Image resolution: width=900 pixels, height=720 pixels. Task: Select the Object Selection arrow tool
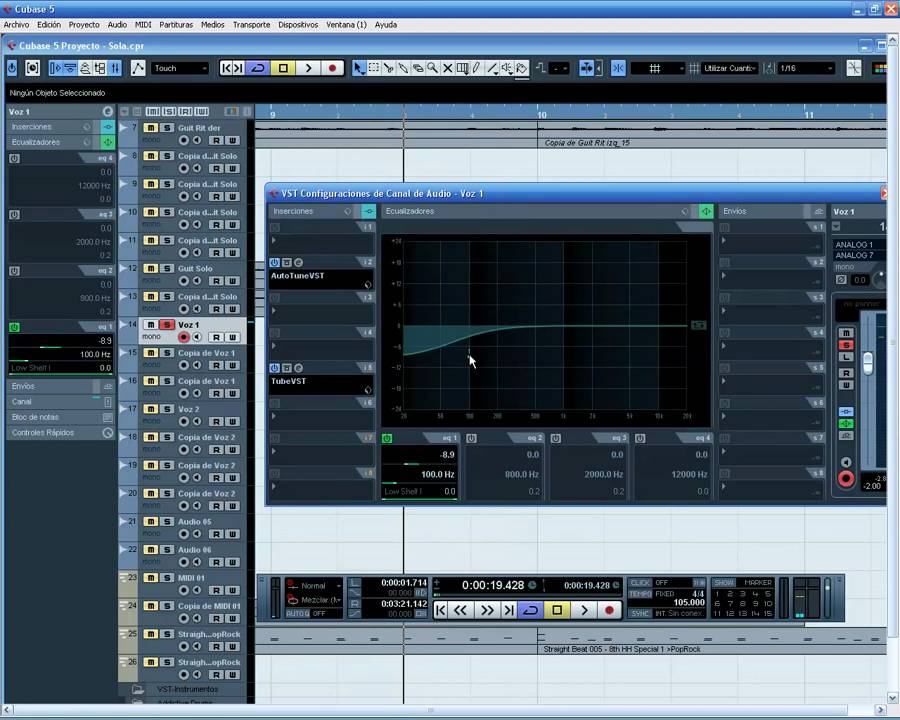tap(359, 68)
